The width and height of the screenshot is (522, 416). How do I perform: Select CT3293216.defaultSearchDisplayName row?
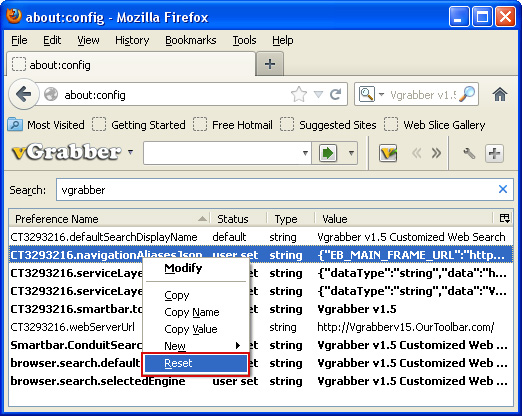coord(261,237)
